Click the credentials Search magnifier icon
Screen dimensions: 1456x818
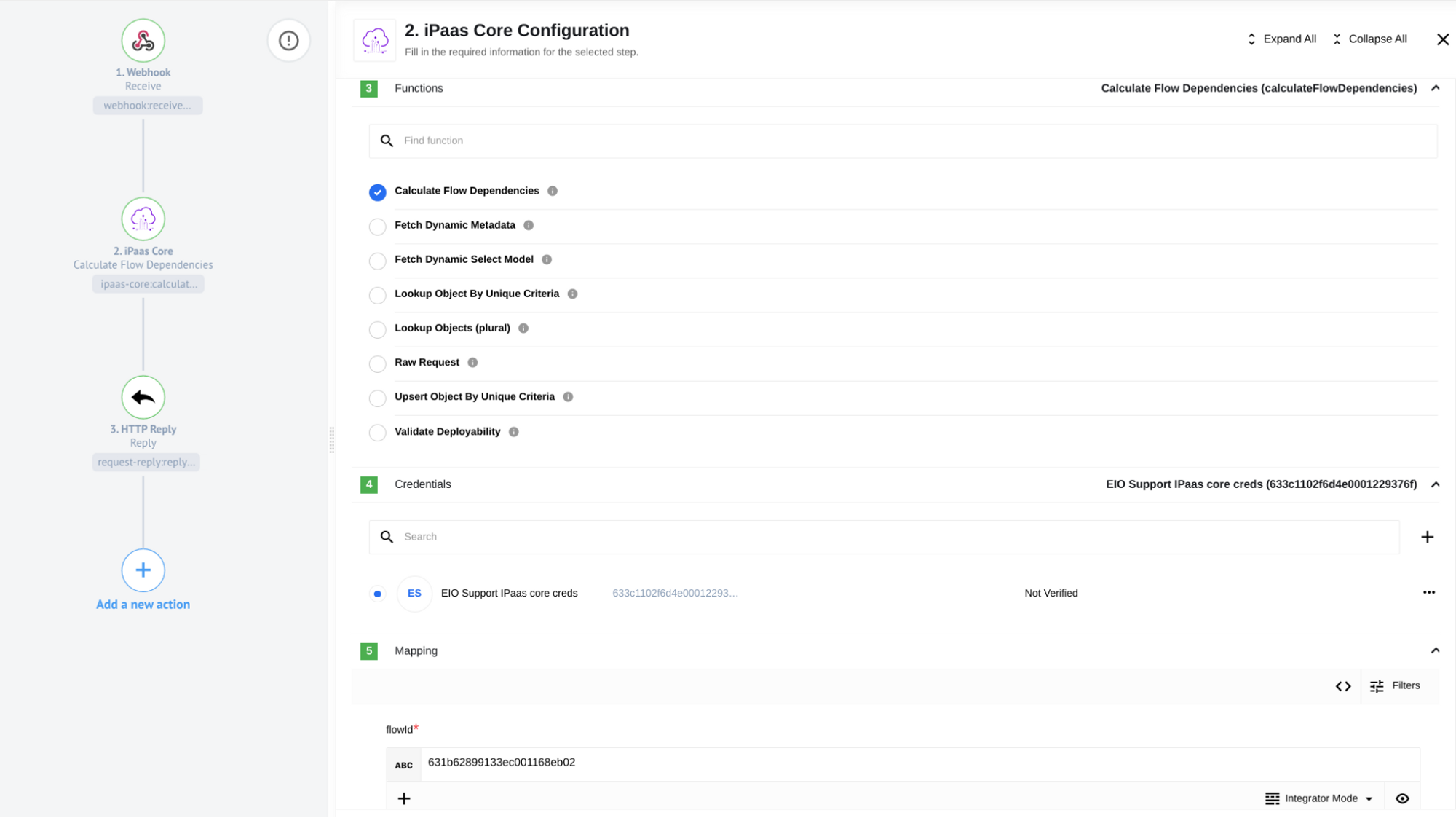pyautogui.click(x=387, y=537)
